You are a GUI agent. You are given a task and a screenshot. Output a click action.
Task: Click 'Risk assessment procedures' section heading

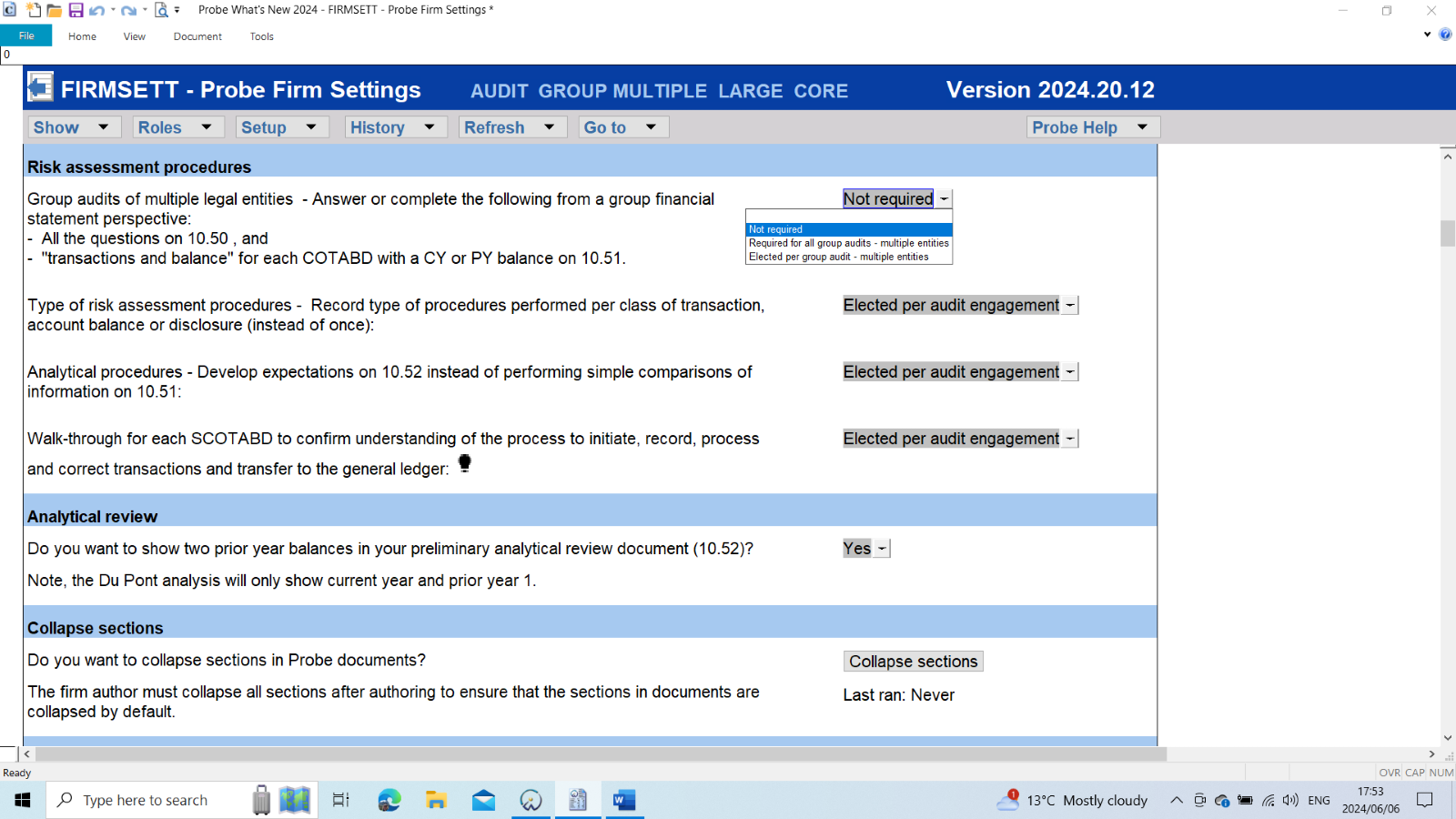coord(139,167)
